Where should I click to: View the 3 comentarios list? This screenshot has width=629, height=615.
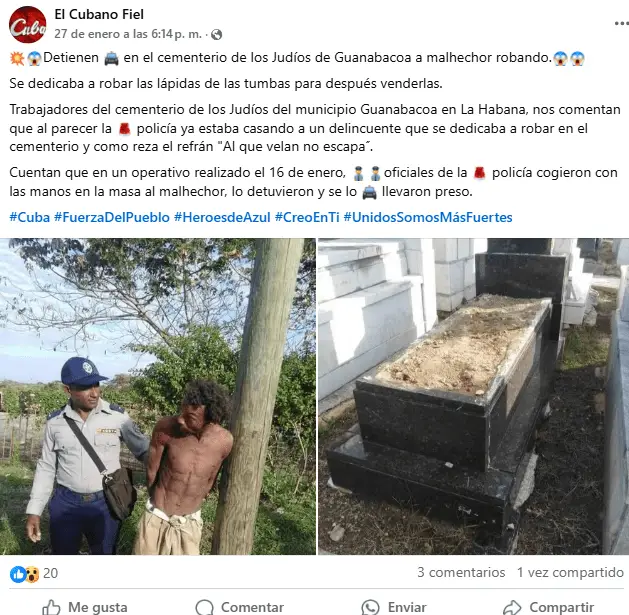click(x=461, y=572)
